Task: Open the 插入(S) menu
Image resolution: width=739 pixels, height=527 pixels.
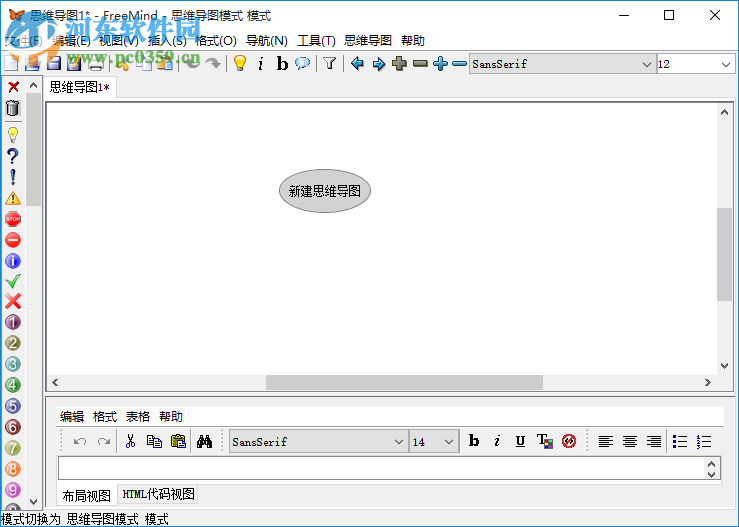Action: click(x=167, y=41)
